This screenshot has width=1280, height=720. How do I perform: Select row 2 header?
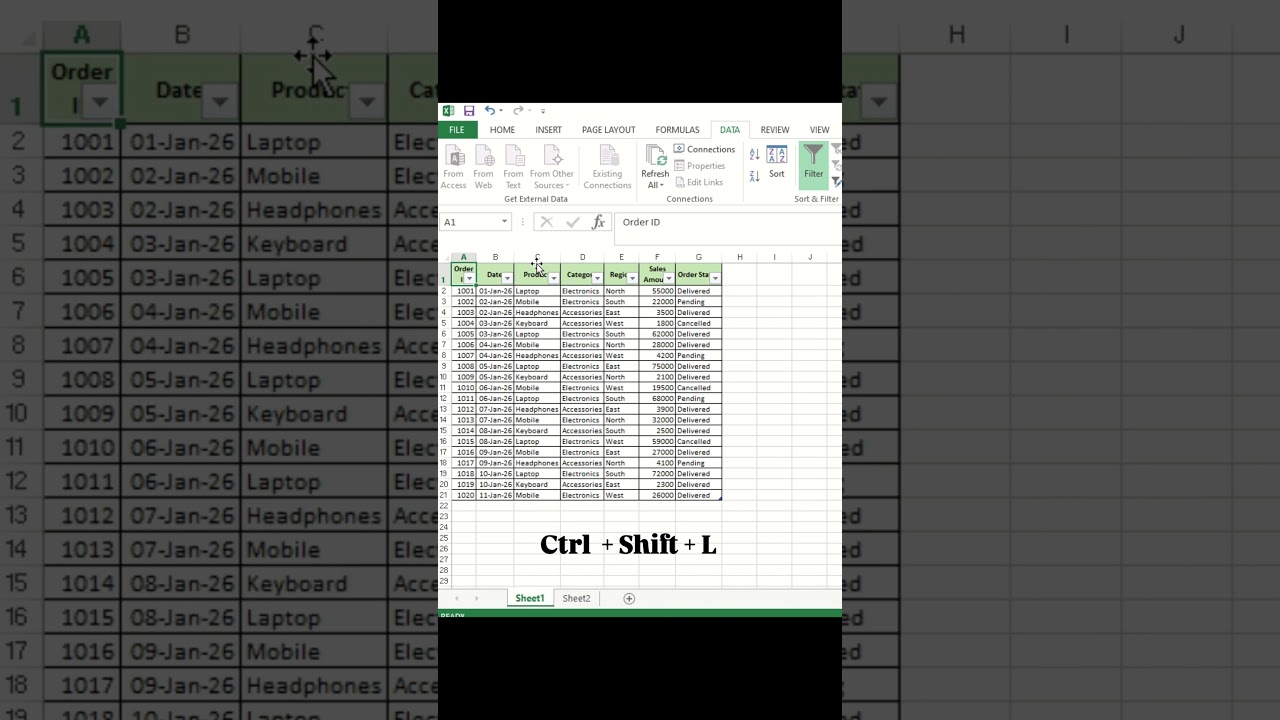(x=445, y=291)
